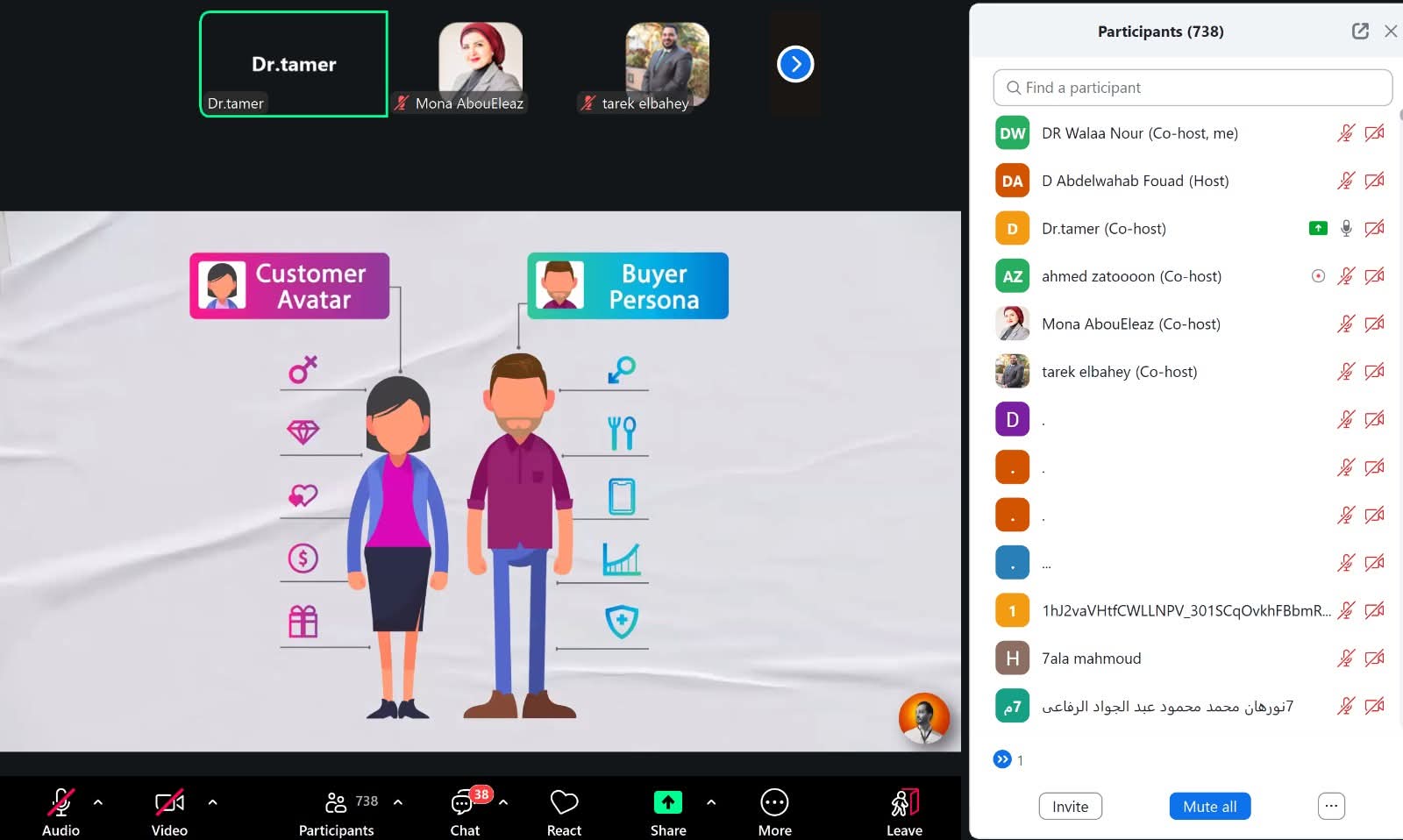This screenshot has width=1403, height=840.
Task: Expand the Video options arrow
Action: click(x=212, y=802)
